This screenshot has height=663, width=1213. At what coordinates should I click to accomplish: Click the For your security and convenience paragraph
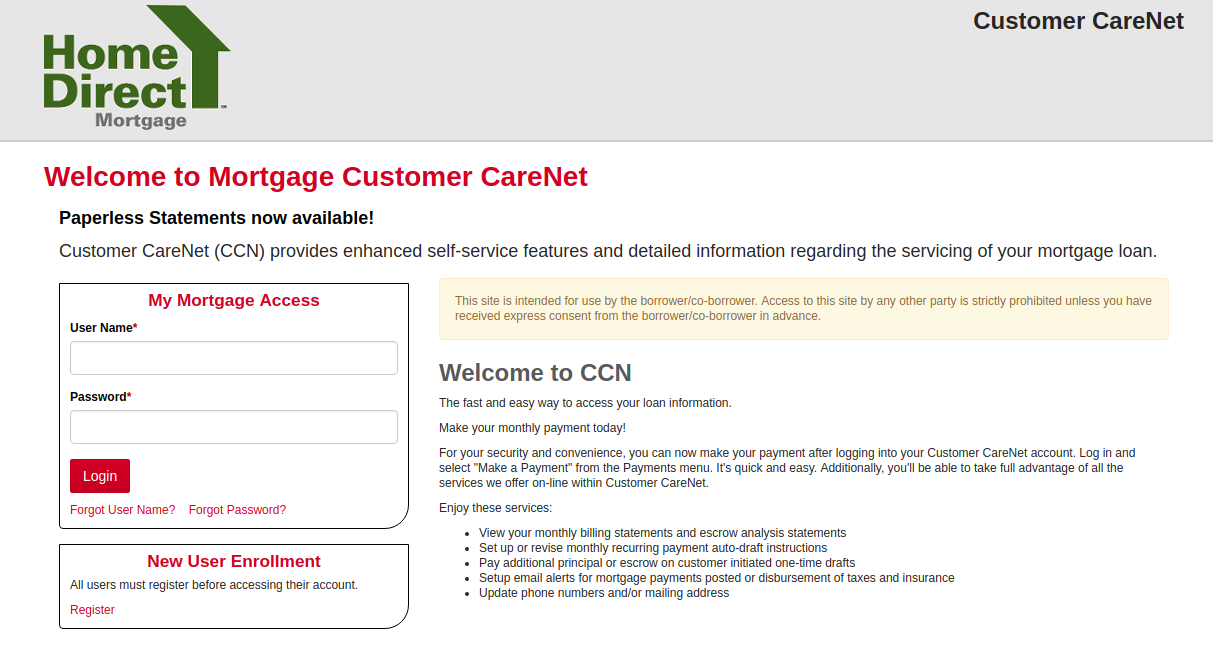point(787,468)
